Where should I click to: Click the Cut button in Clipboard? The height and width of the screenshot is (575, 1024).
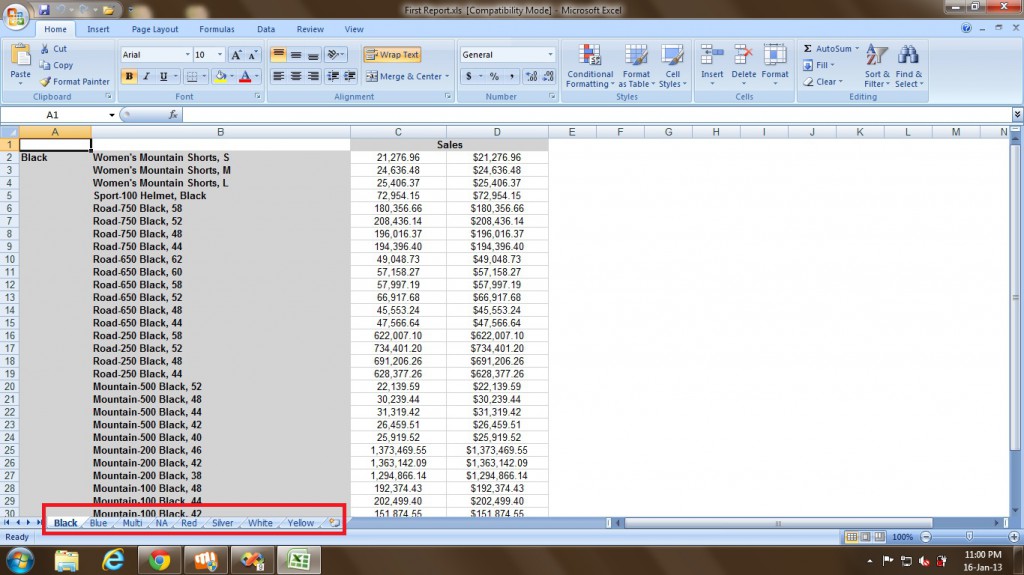tap(53, 49)
